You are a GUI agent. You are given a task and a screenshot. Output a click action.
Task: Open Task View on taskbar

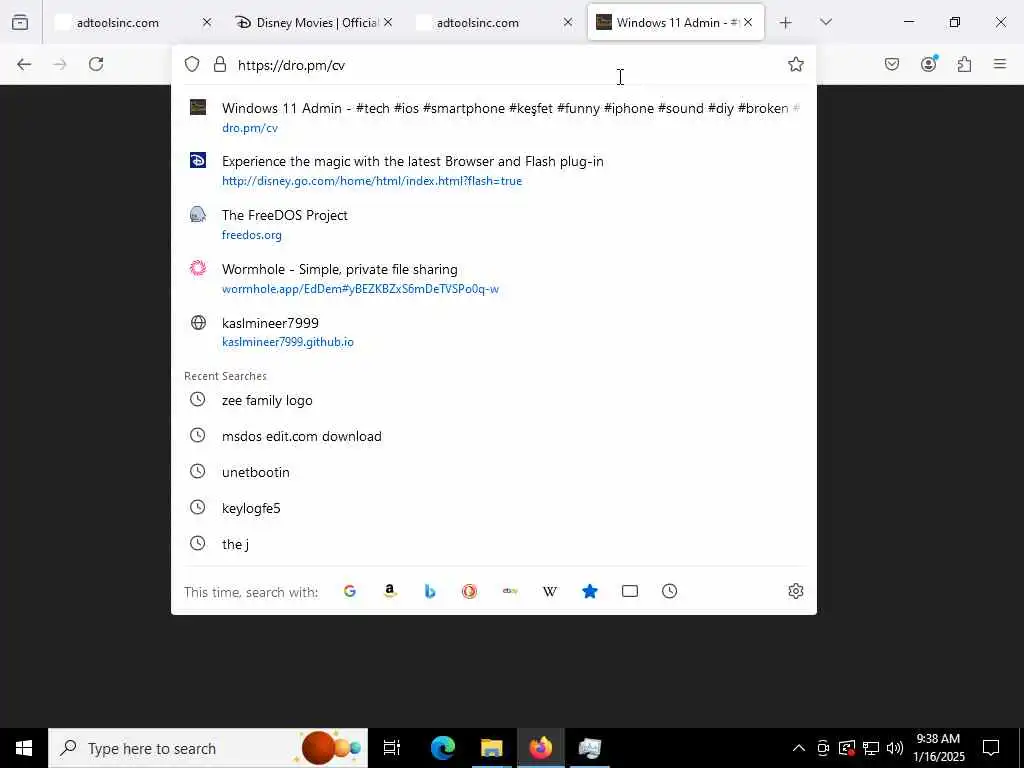click(392, 748)
